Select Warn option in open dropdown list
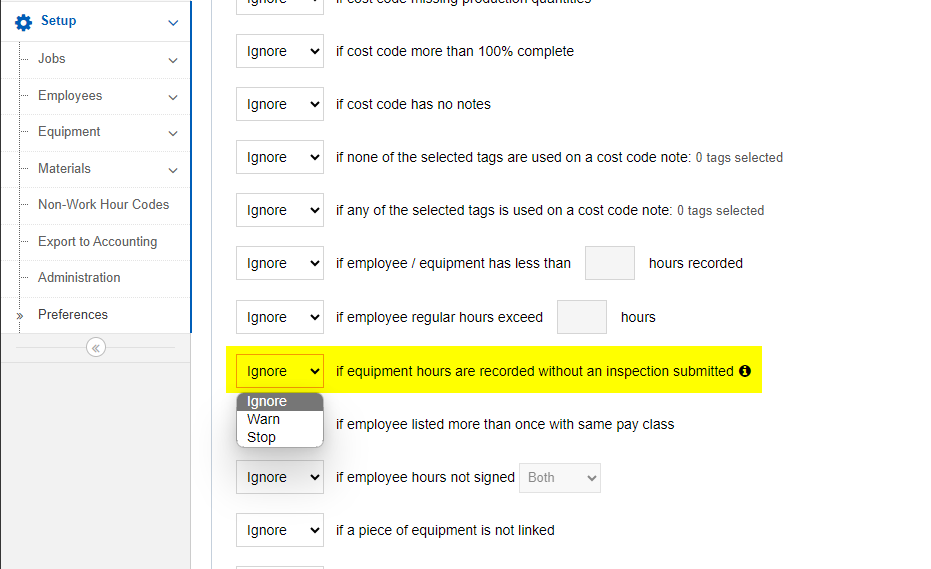Screen dimensions: 931x569 click(280, 419)
